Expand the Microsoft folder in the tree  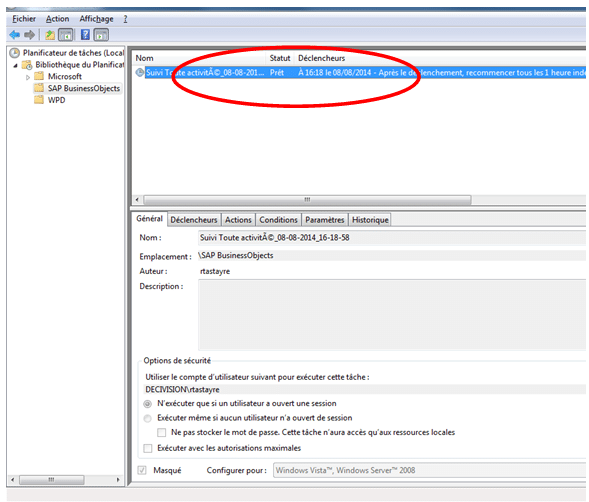pyautogui.click(x=28, y=77)
